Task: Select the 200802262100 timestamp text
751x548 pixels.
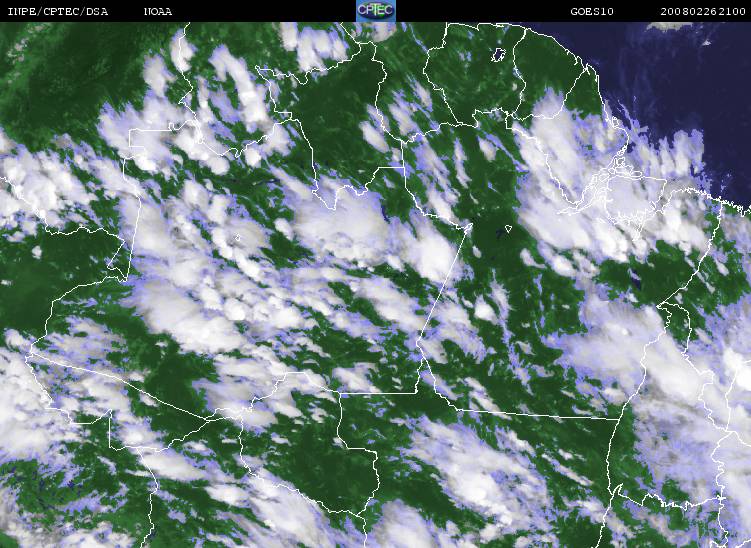Action: coord(703,11)
